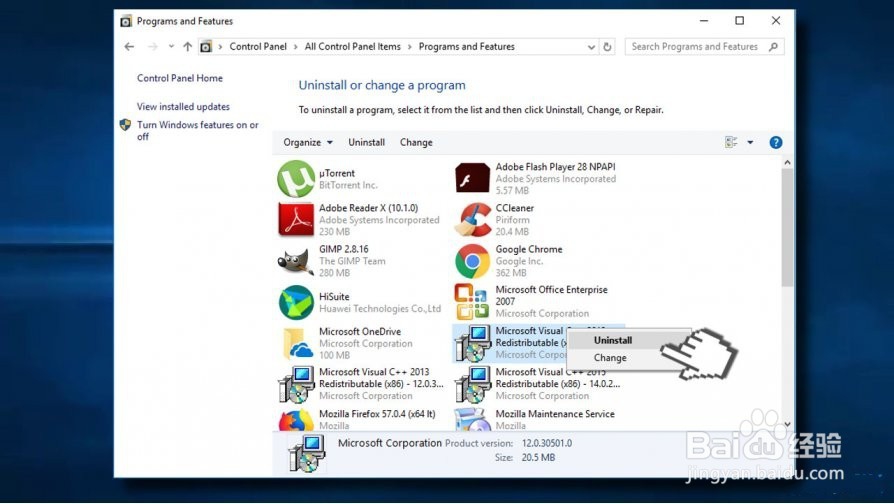Click the Visual C++ 14.0.2 installer icon

(x=473, y=384)
